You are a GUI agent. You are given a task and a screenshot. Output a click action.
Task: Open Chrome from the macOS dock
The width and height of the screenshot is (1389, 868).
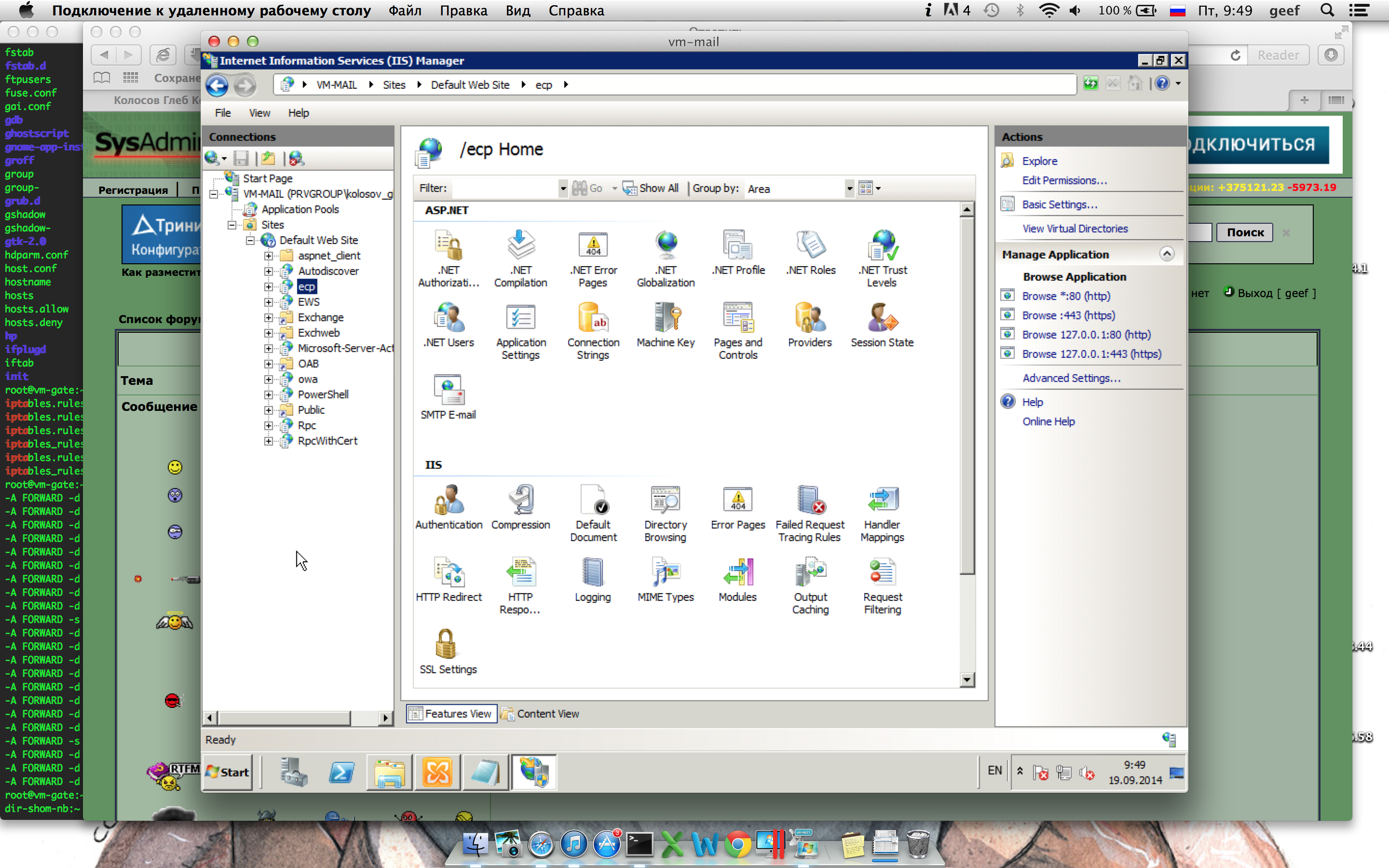[737, 844]
